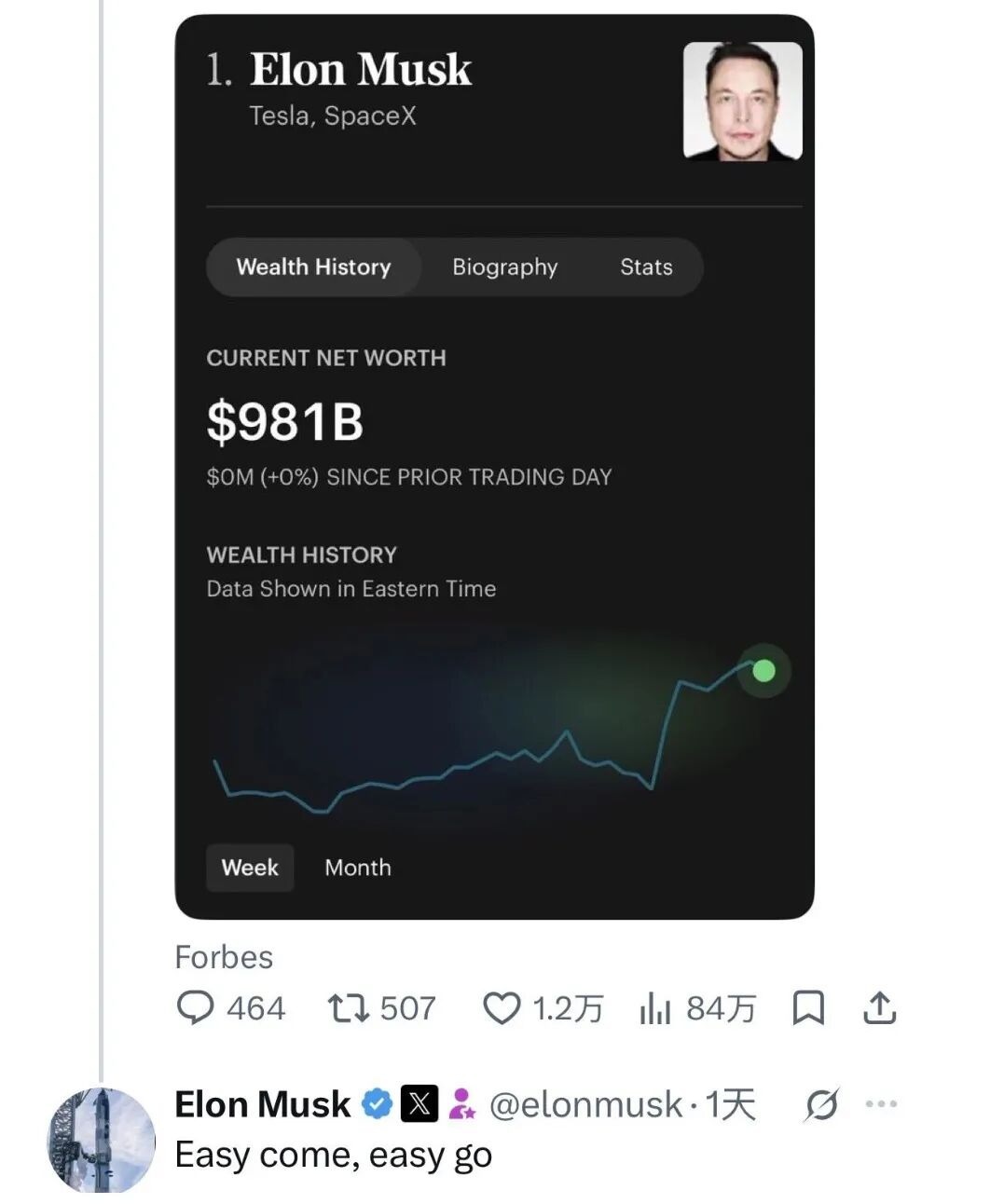Open the rocket profile avatar

tap(102, 1140)
